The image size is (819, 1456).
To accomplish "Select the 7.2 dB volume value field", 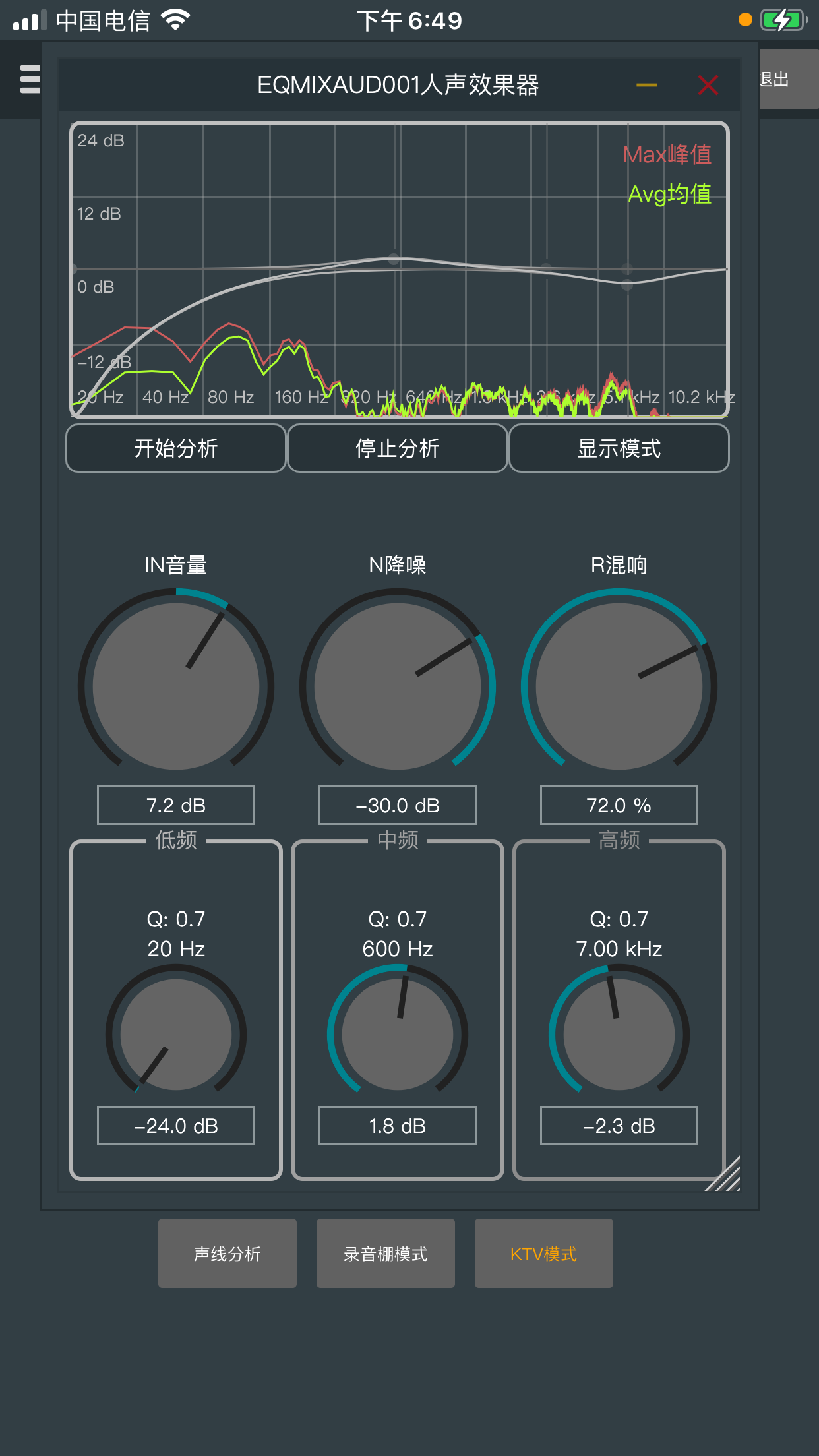I will click(x=176, y=805).
